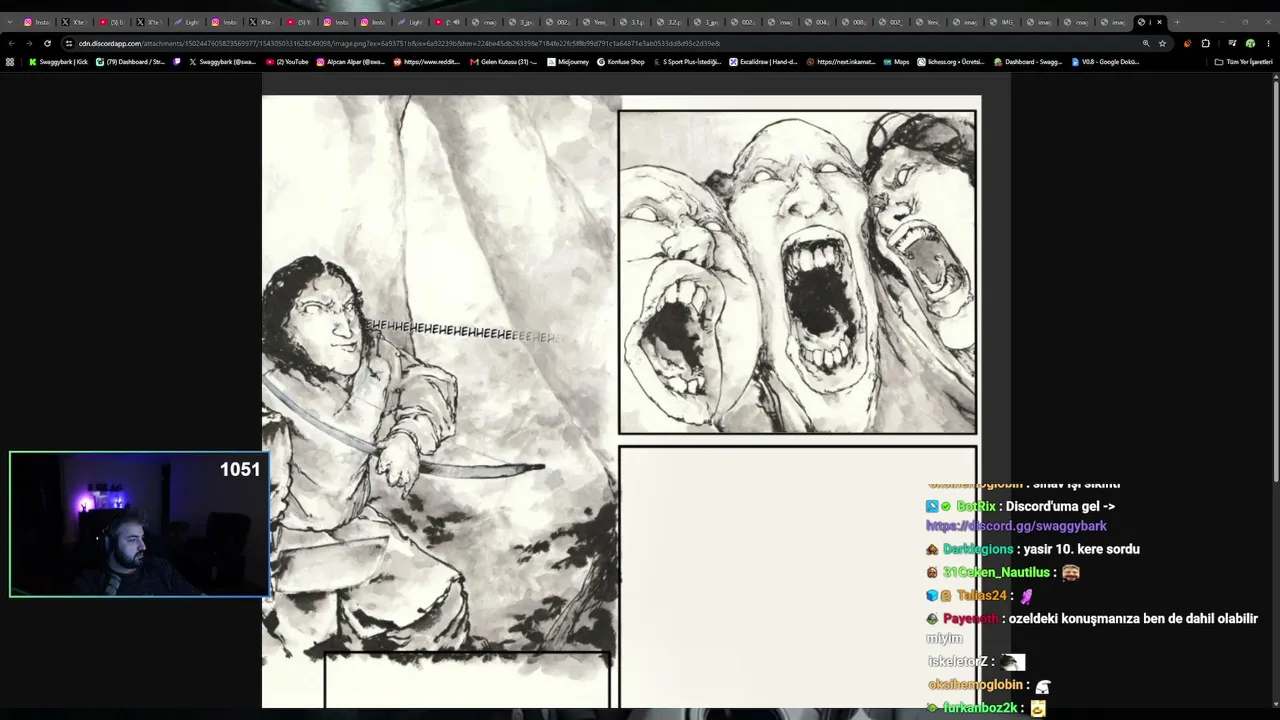
Task: Open the Chrome profile avatar
Action: 1250,43
